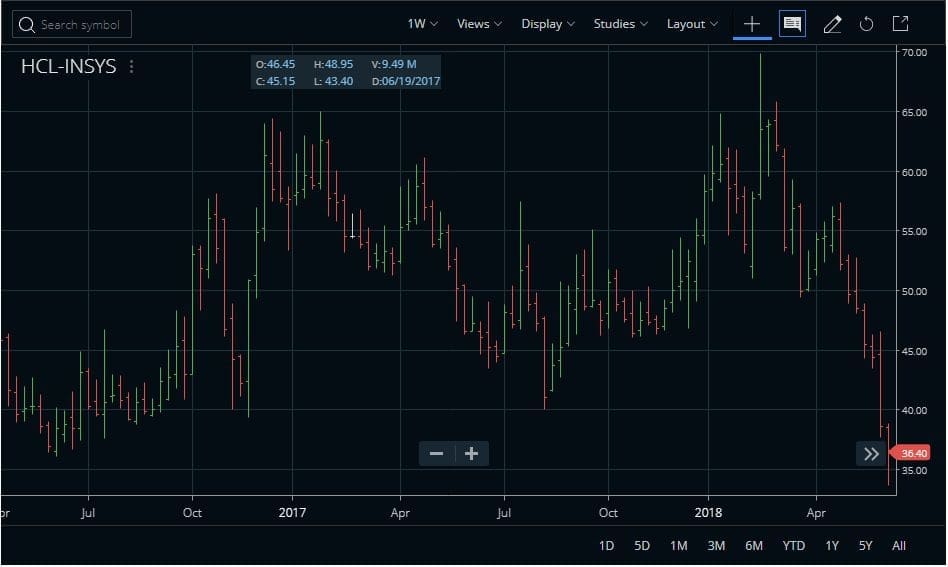The height and width of the screenshot is (567, 948).
Task: Select the 6M range
Action: click(754, 546)
